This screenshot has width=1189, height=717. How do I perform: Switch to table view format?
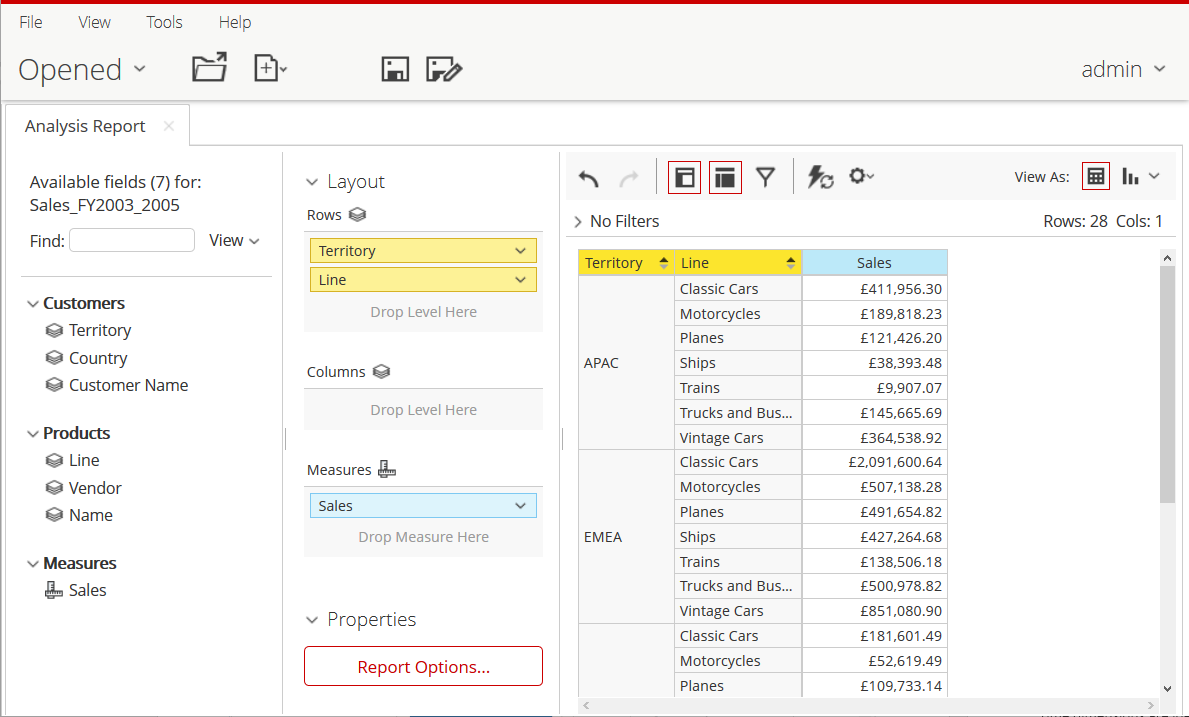click(1095, 176)
